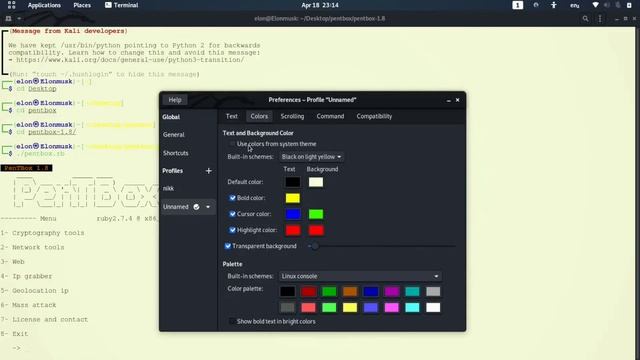Add a new profile with plus icon
Viewport: 640px width, 360px height.
[x=209, y=171]
